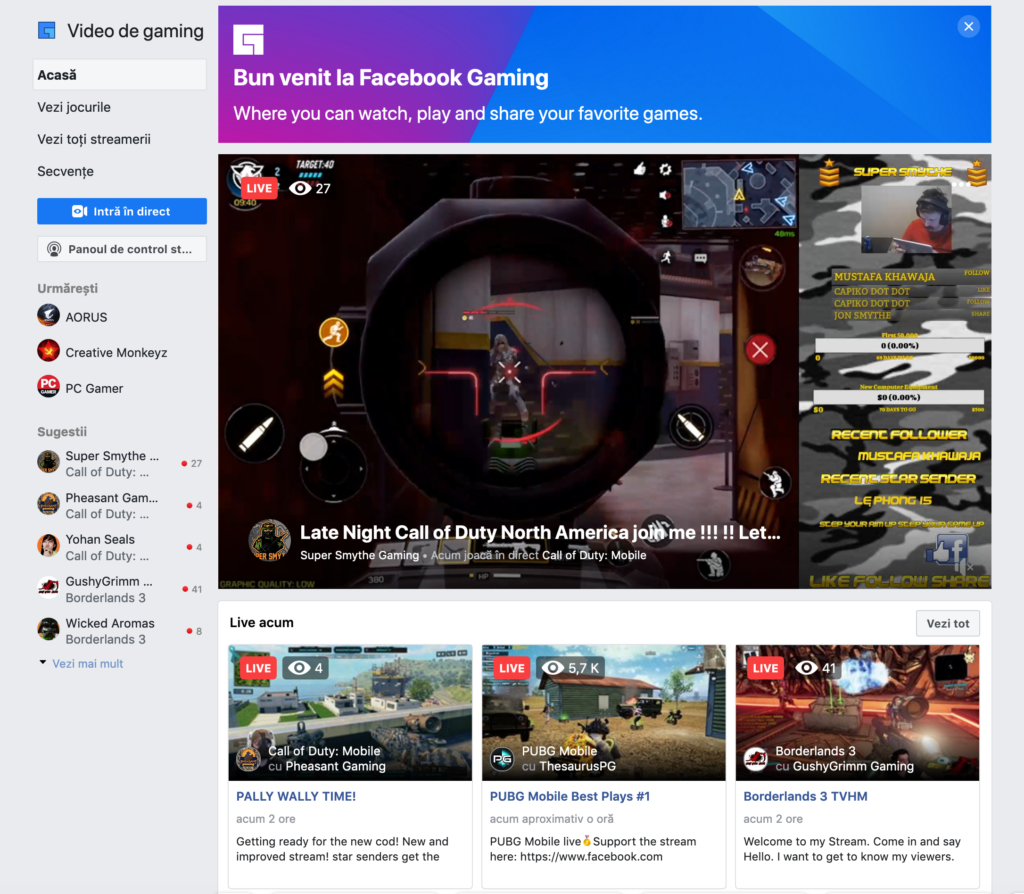This screenshot has height=894, width=1024.
Task: Open PUBG Mobile Best Plays #1 link
Action: pyautogui.click(x=569, y=796)
